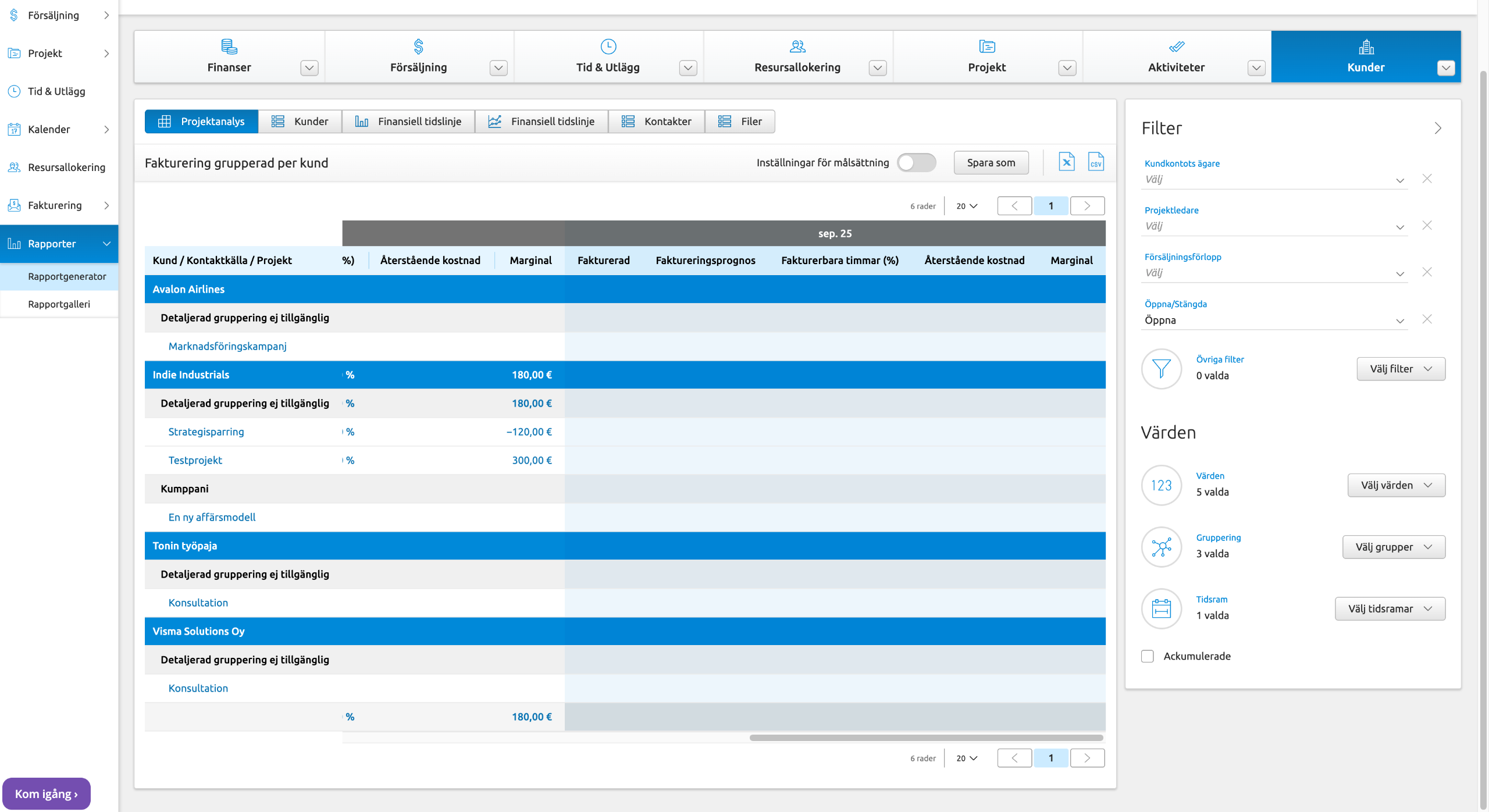Clear the Öppna/Stängda filter with X

pos(1427,319)
